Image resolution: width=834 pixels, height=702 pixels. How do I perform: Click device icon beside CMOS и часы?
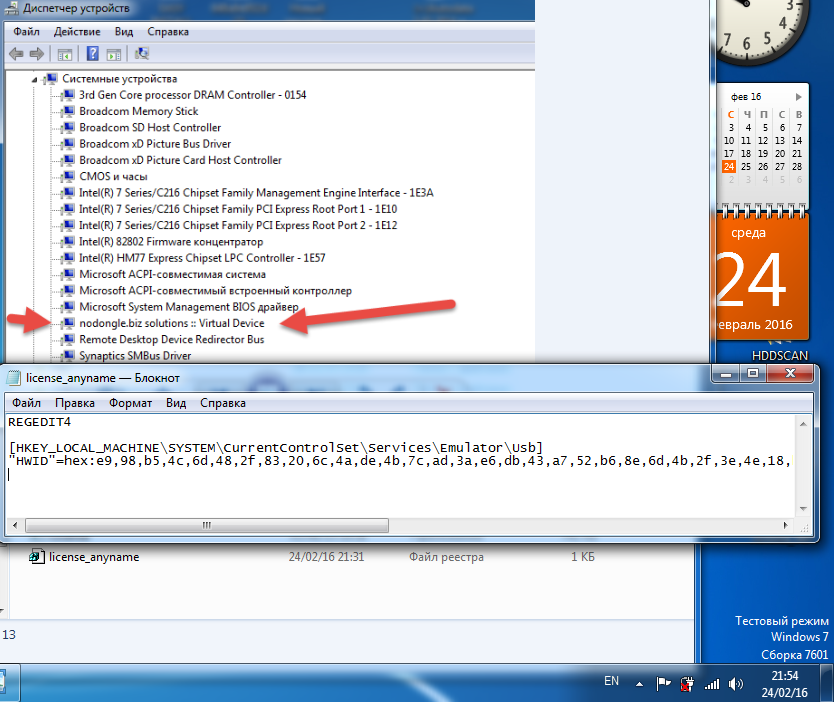pos(68,177)
